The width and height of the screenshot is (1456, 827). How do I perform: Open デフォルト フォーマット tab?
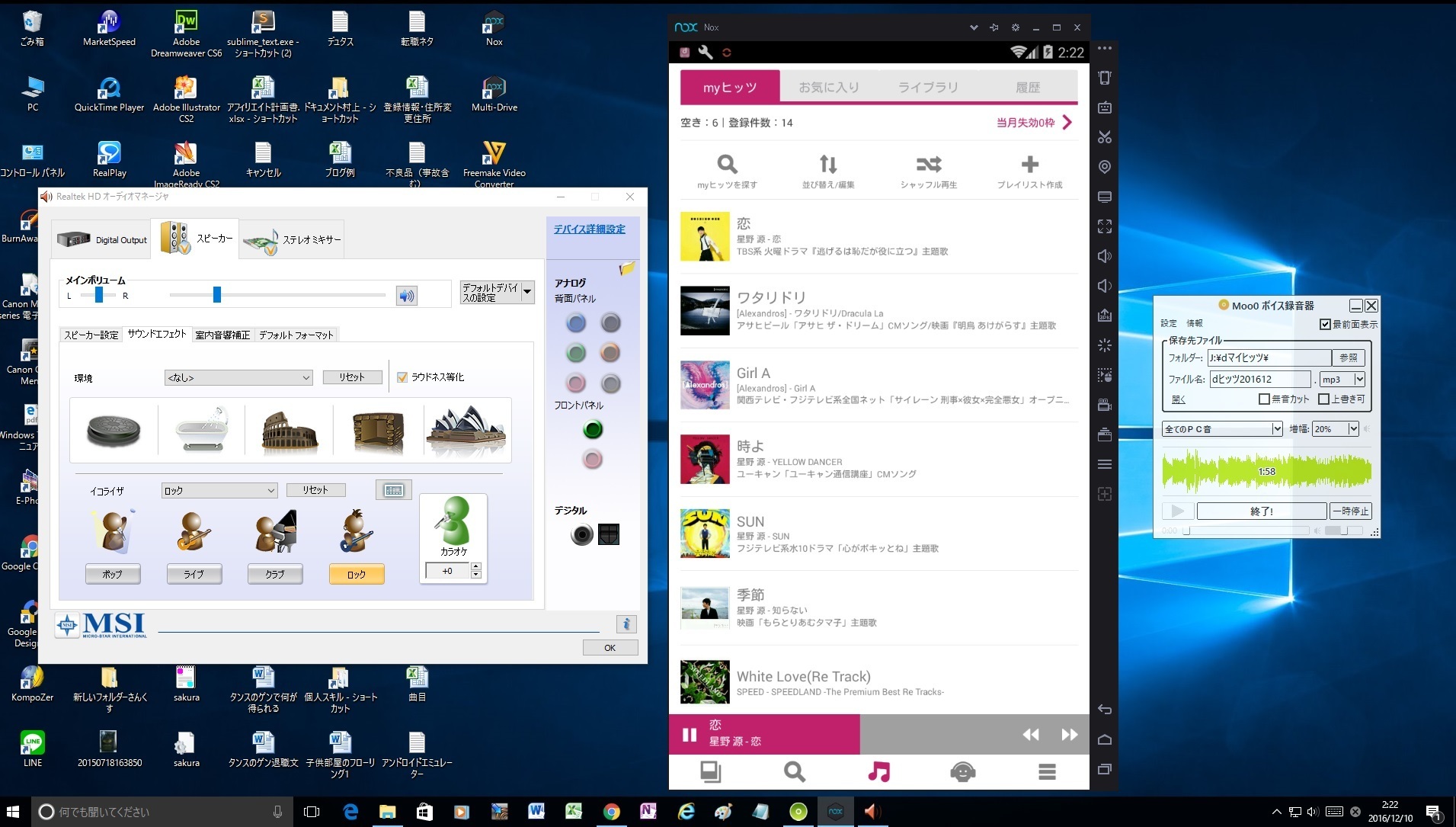(x=296, y=335)
